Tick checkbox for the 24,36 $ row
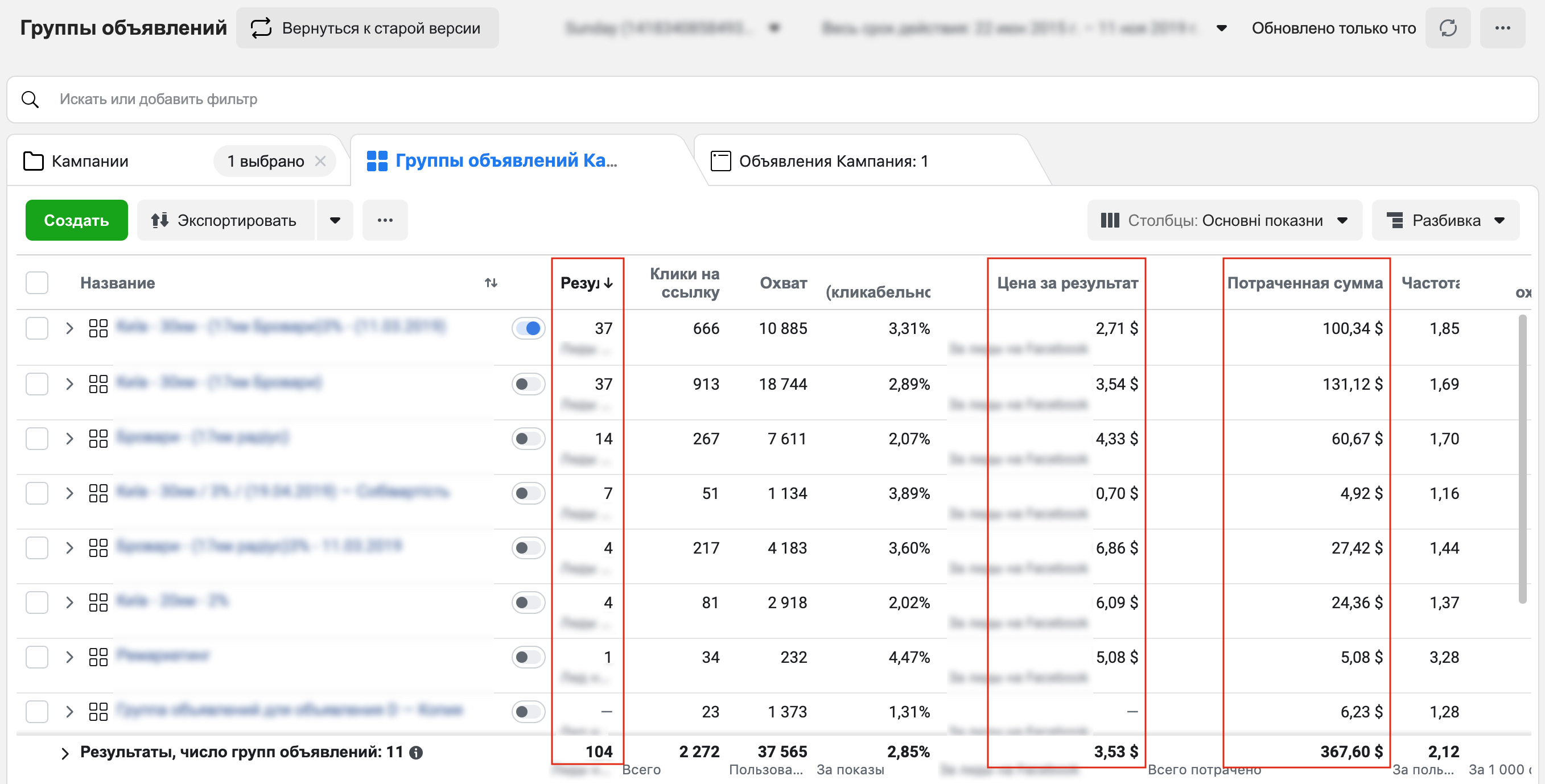The image size is (1545, 784). pyautogui.click(x=37, y=603)
